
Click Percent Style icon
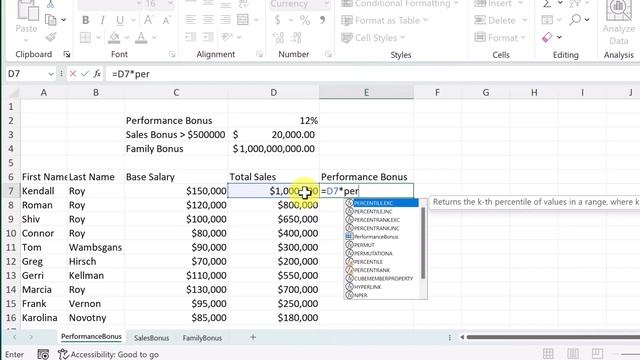point(305,20)
